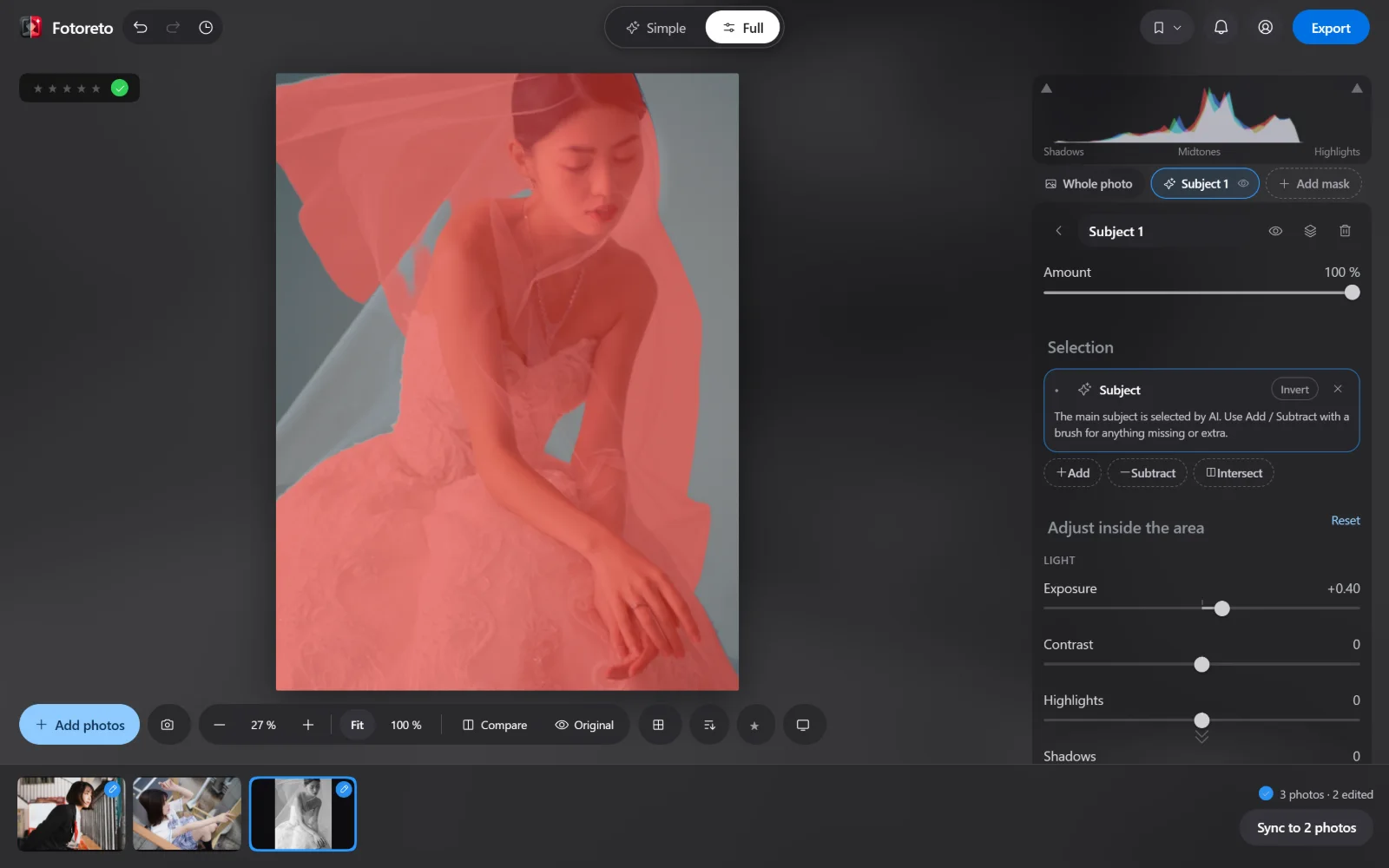Screen dimensions: 1389x868
Task: Toggle the green checkmark flag
Action: [x=120, y=88]
